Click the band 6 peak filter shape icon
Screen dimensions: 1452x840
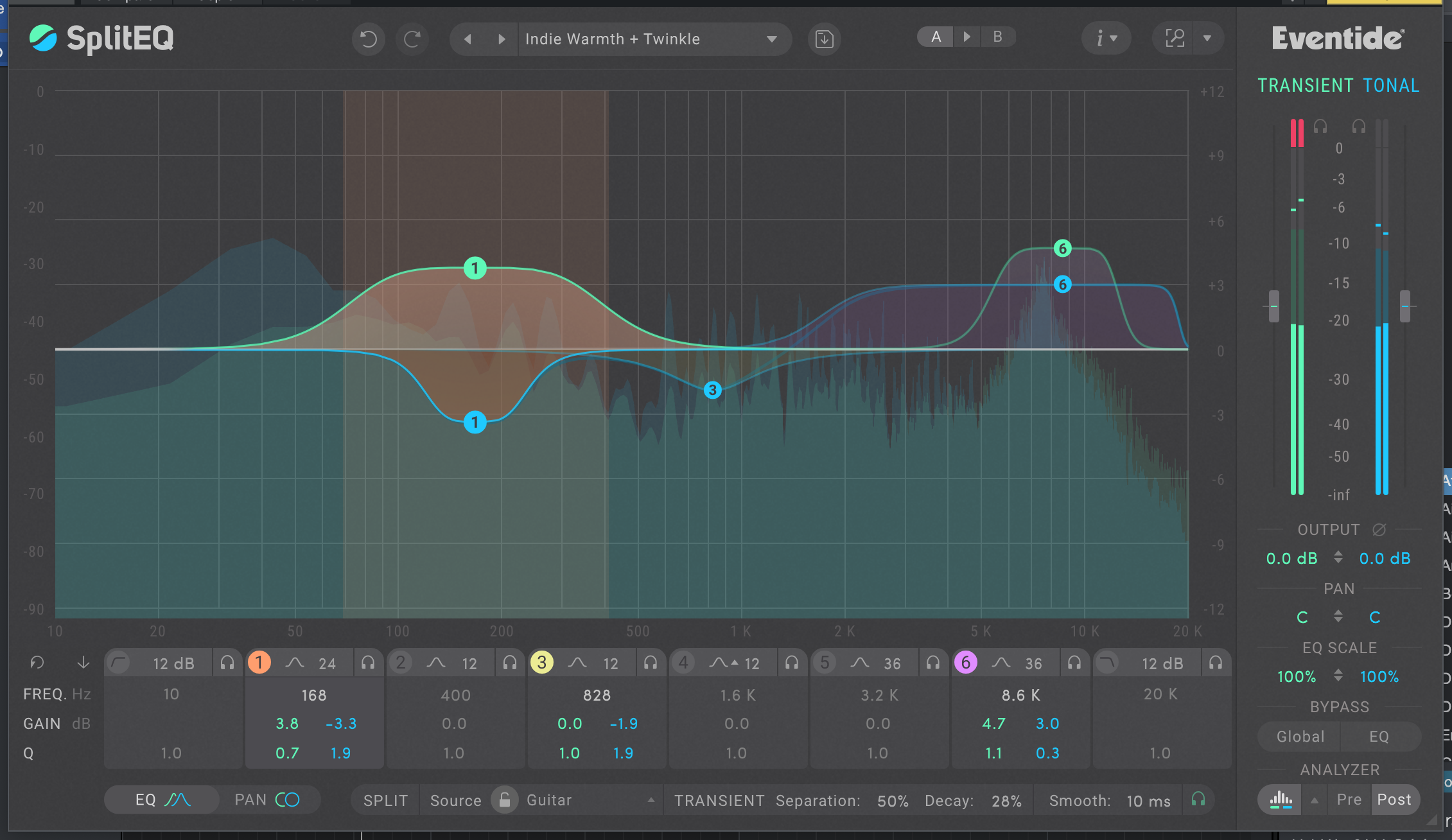[1001, 663]
